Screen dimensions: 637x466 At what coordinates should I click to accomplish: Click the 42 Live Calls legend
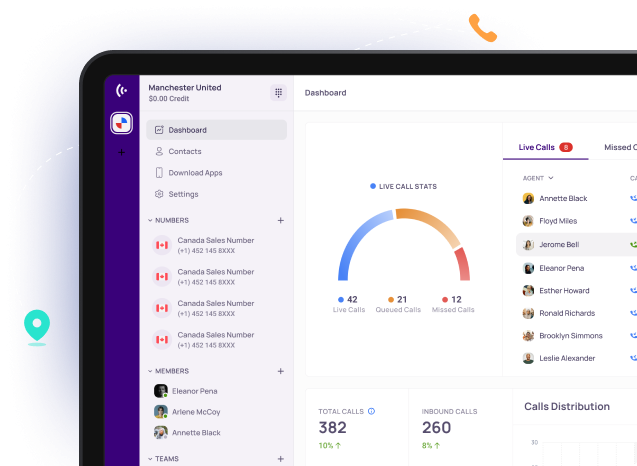(x=349, y=304)
